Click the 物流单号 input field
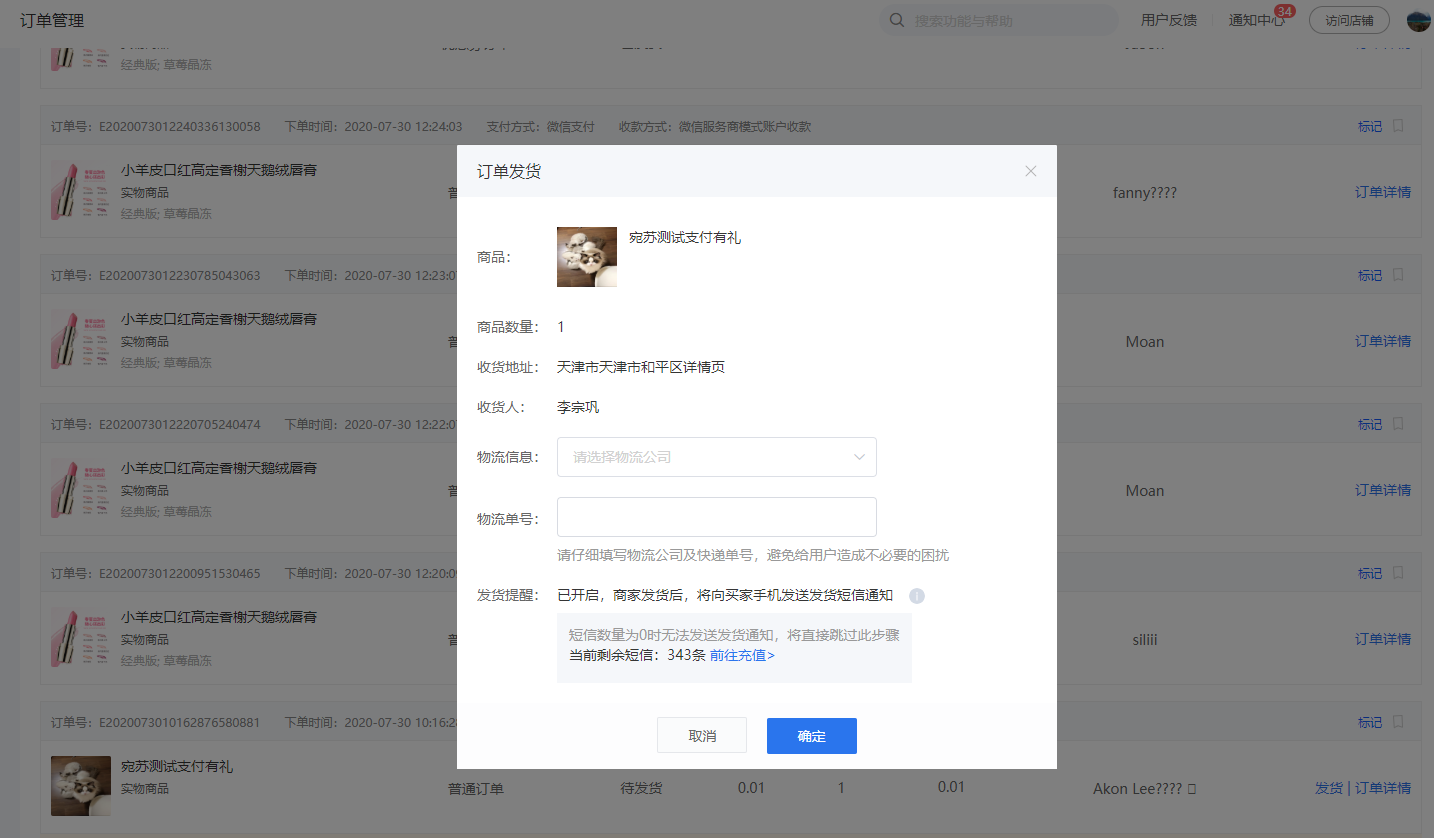This screenshot has height=838, width=1434. (716, 517)
